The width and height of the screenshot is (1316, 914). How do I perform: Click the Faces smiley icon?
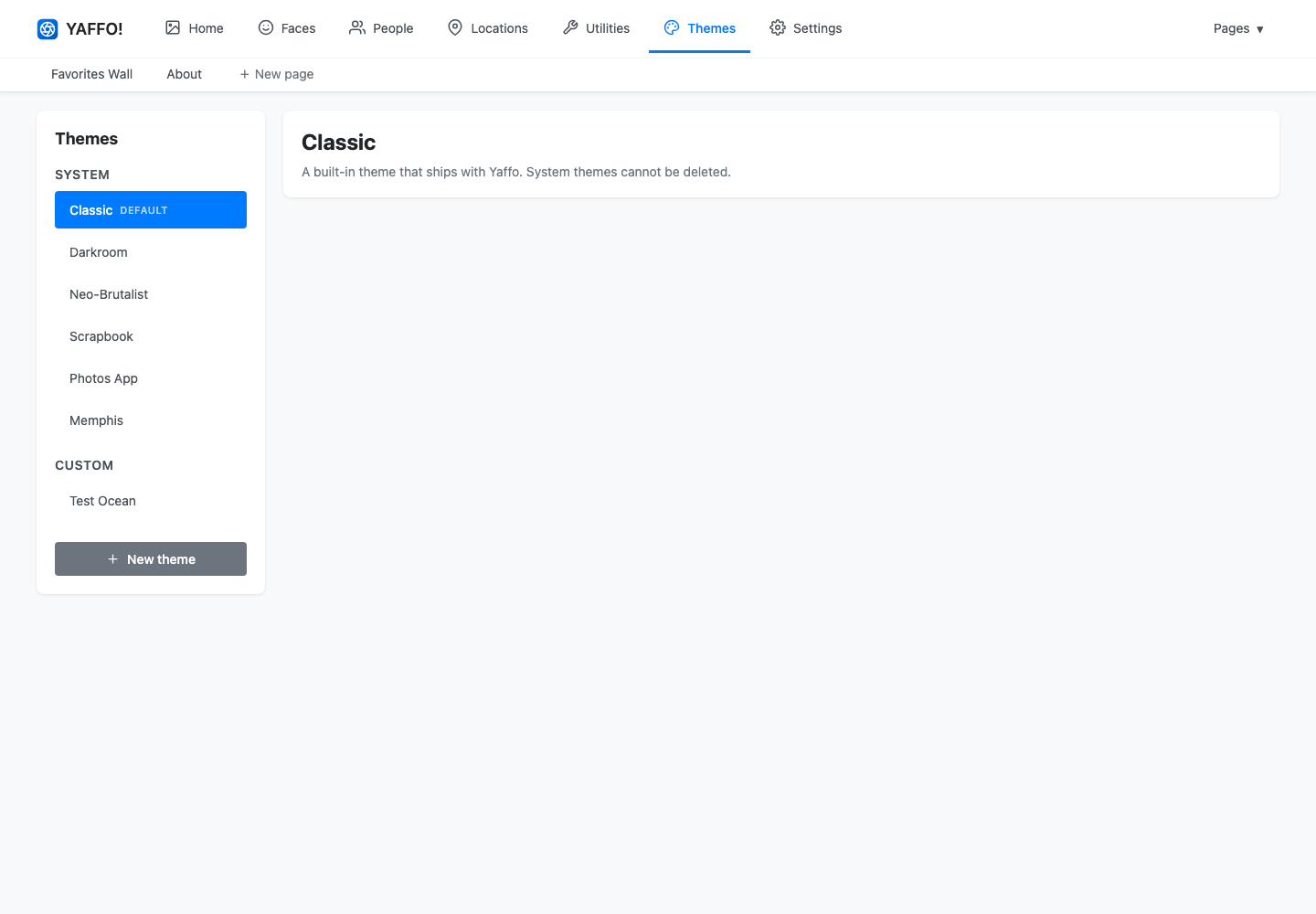coord(266,27)
